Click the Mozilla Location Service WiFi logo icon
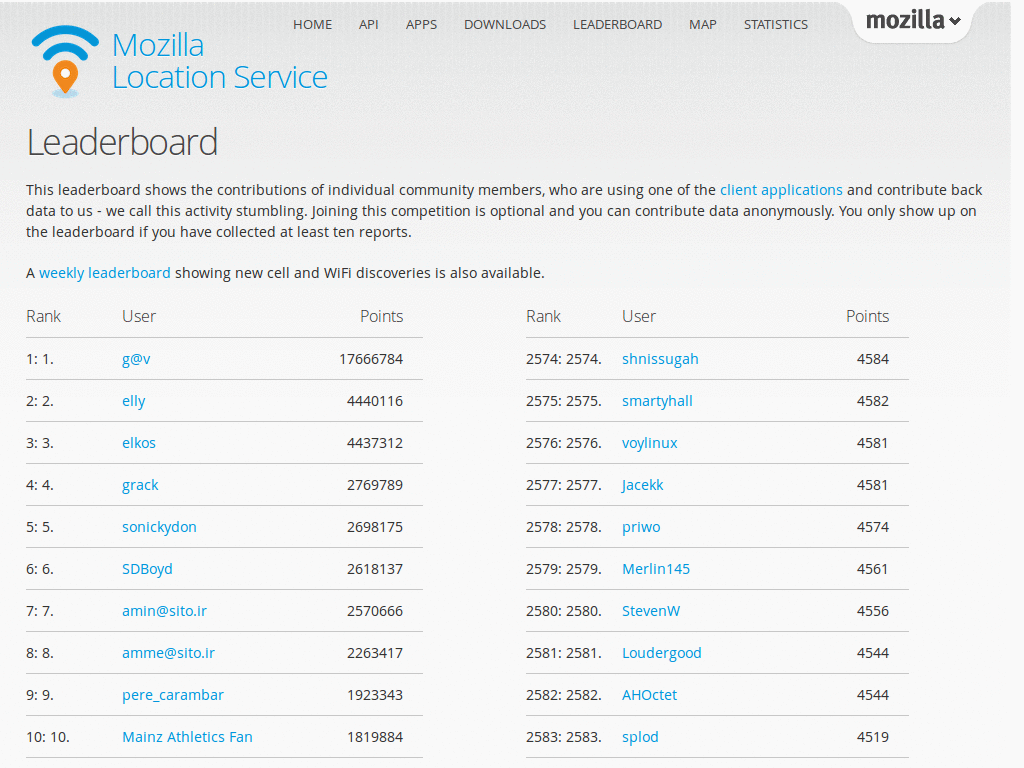 tap(65, 61)
